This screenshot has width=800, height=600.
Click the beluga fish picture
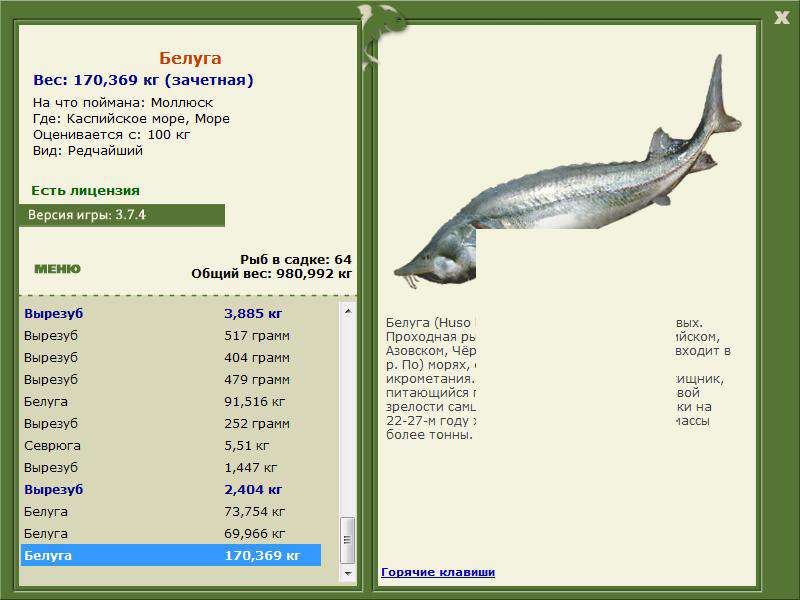point(567,173)
